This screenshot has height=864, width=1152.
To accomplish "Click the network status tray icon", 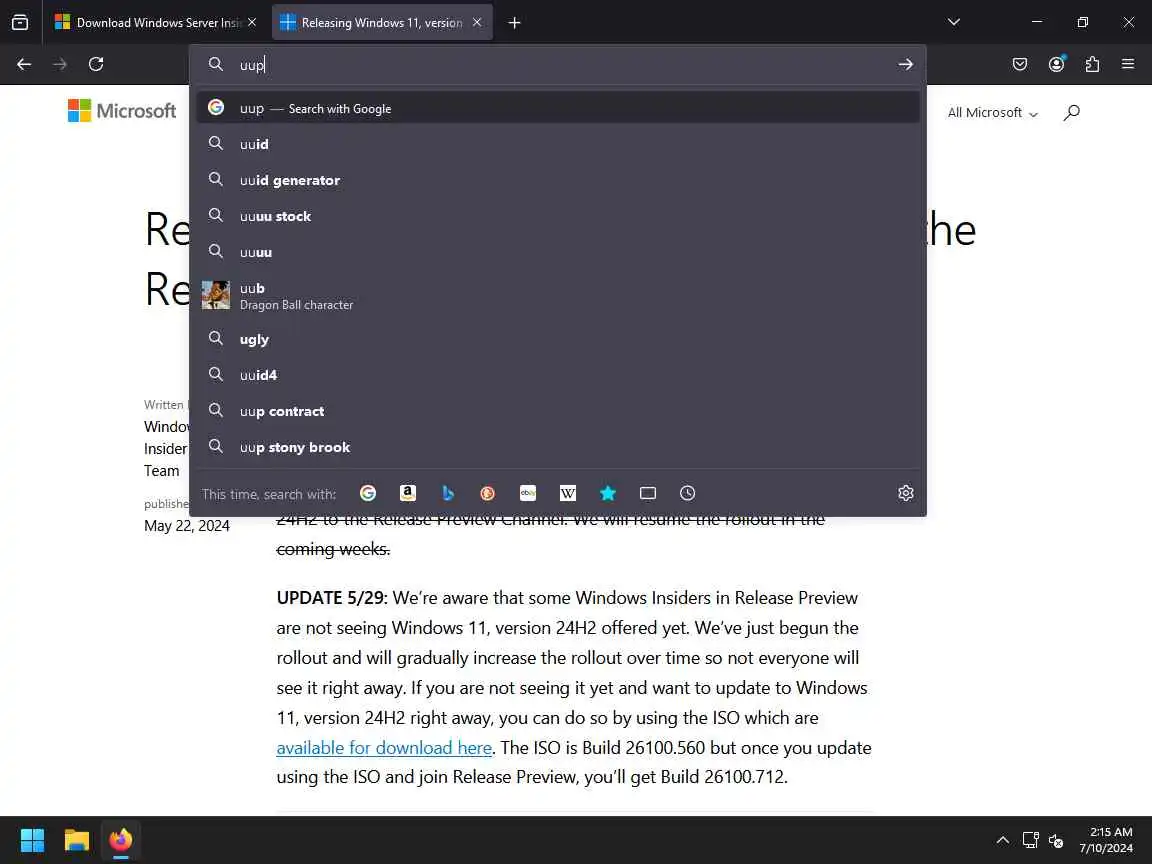I will pyautogui.click(x=1031, y=840).
